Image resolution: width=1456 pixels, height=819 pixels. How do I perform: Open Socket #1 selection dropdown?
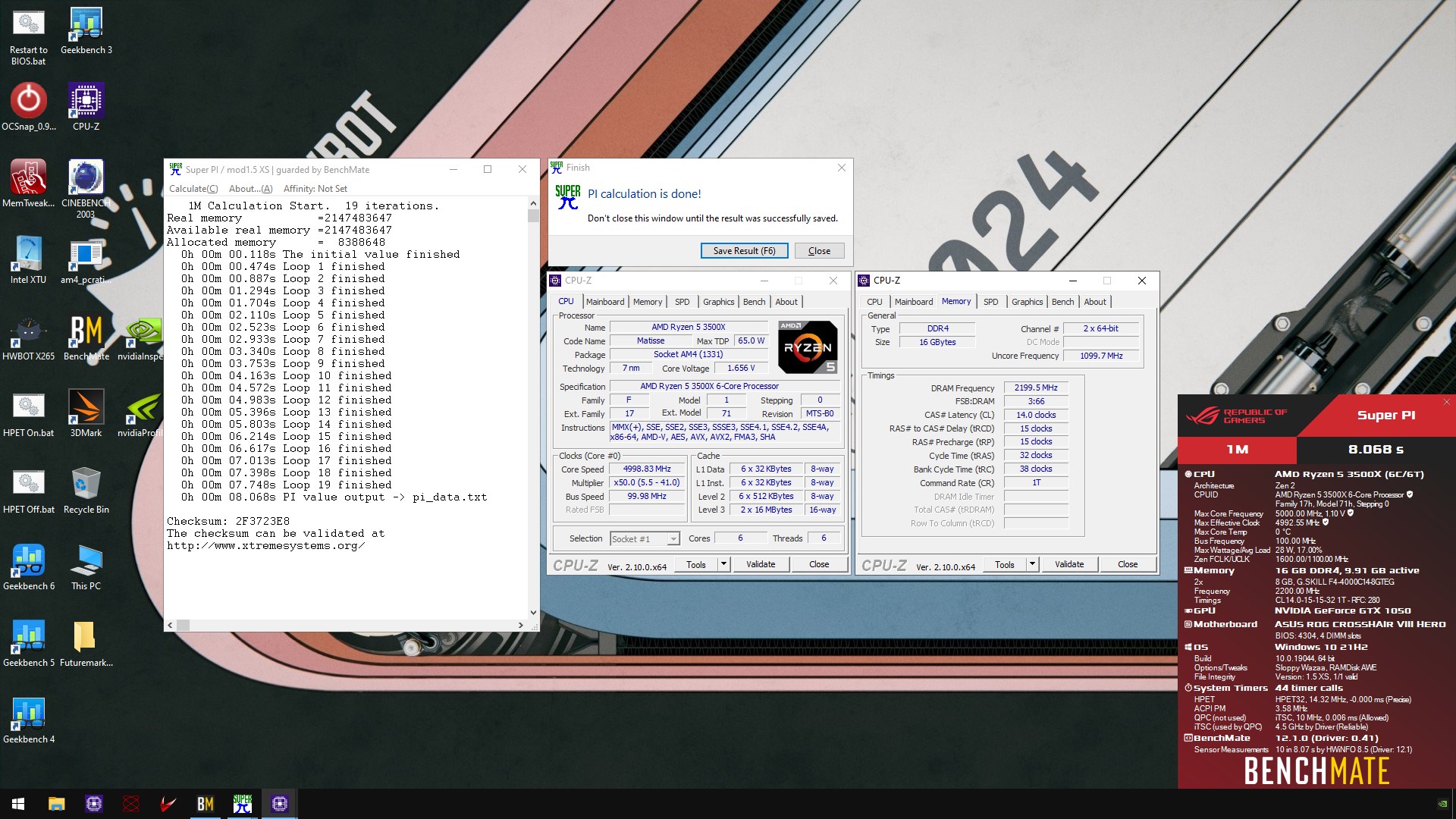[644, 538]
